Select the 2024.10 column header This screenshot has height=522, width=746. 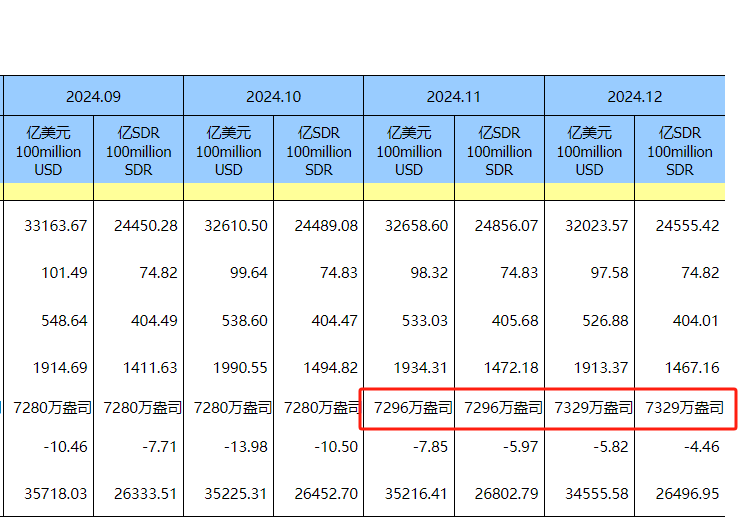[273, 97]
